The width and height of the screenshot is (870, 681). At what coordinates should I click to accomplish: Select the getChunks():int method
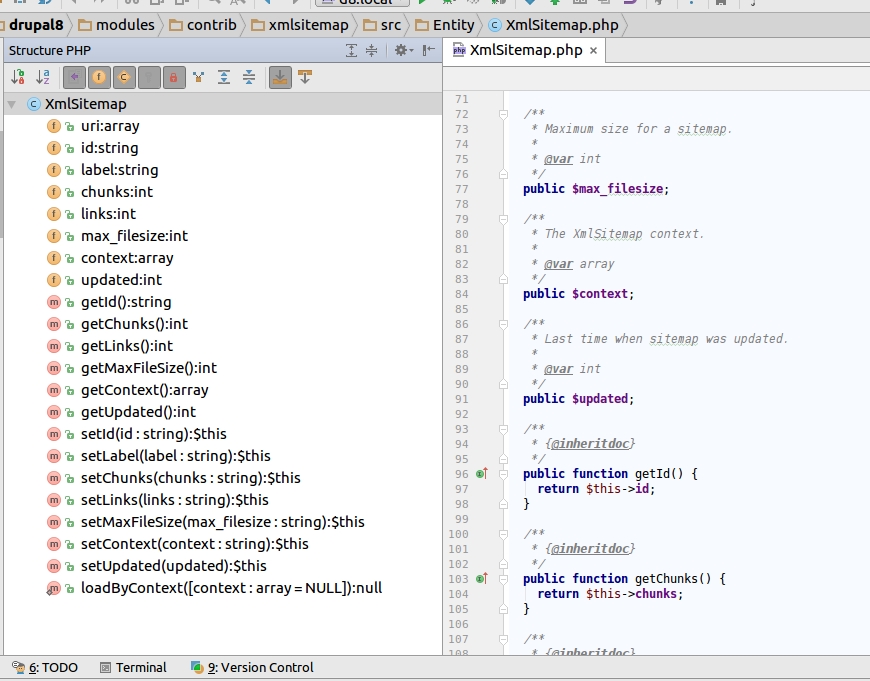pos(134,324)
